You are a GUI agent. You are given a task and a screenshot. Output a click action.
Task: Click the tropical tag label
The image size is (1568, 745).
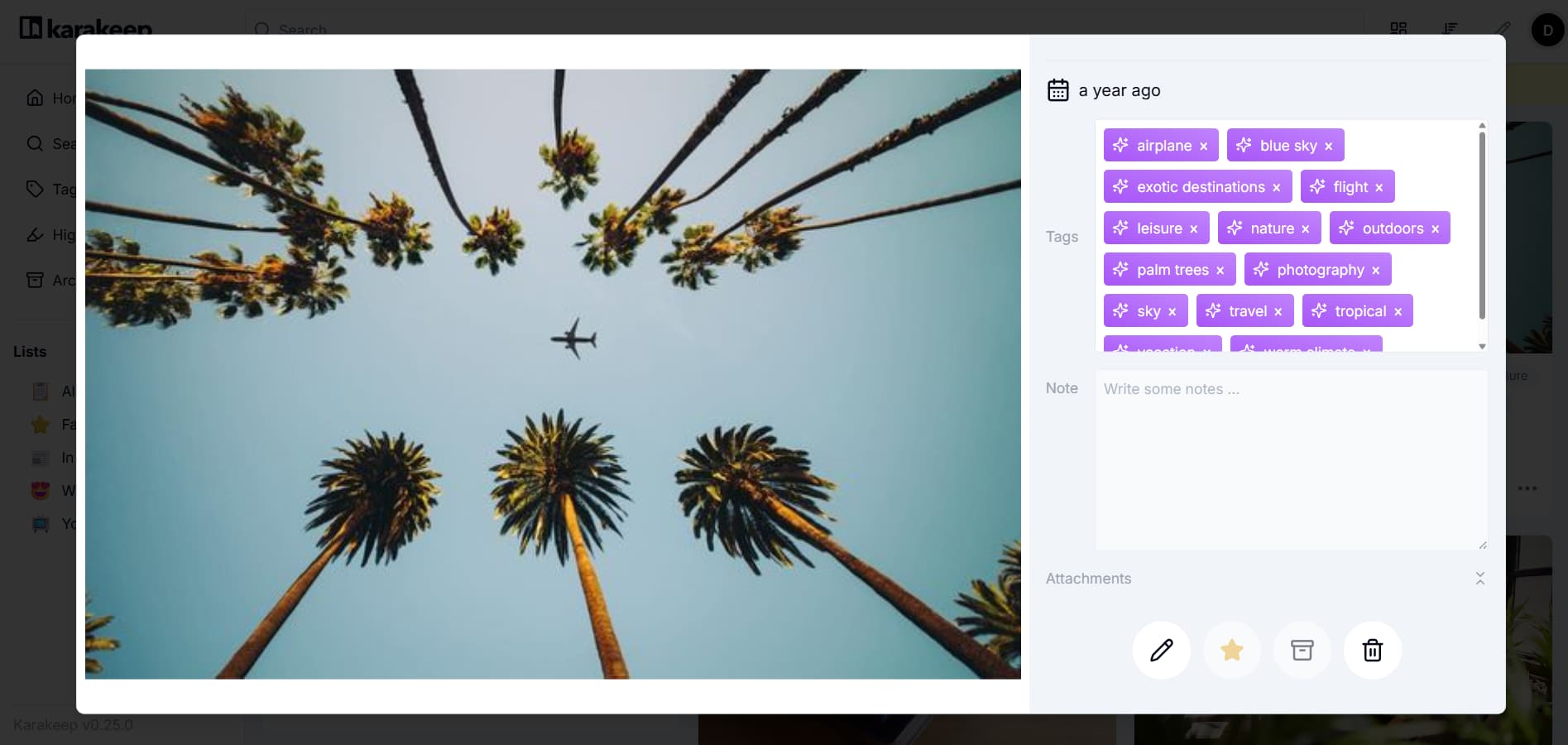point(1360,311)
